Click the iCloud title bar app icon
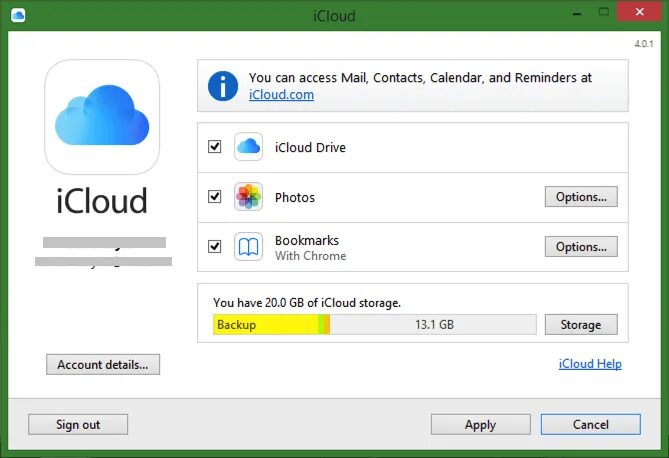 (18, 15)
